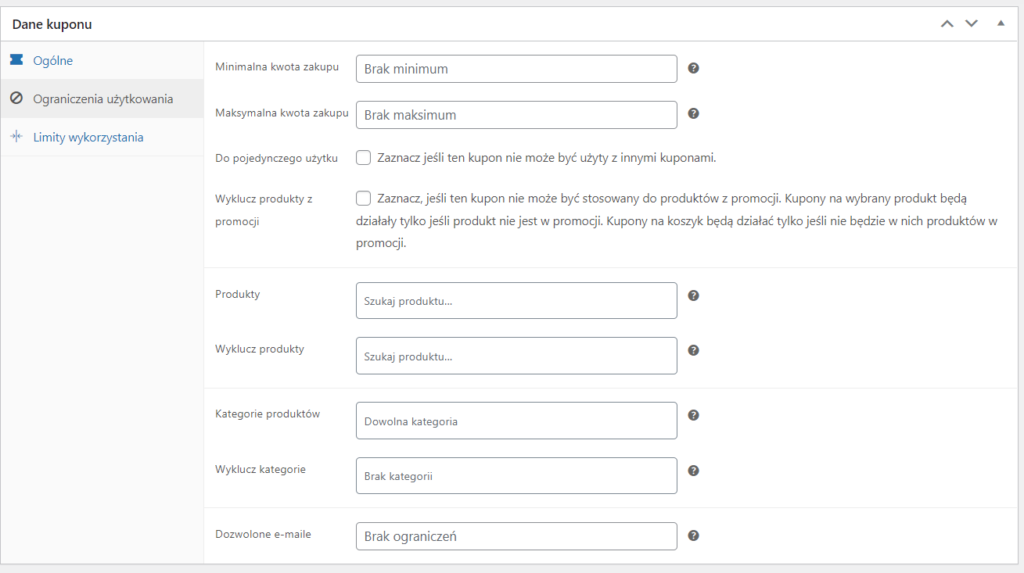Move Dane kuponu panel up
The height and width of the screenshot is (573, 1024).
click(x=947, y=23)
